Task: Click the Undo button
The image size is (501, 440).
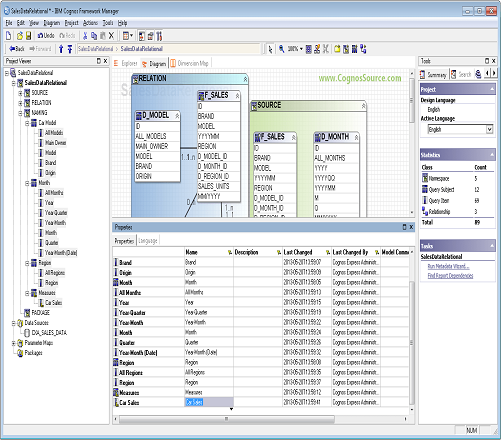Action: click(x=46, y=36)
